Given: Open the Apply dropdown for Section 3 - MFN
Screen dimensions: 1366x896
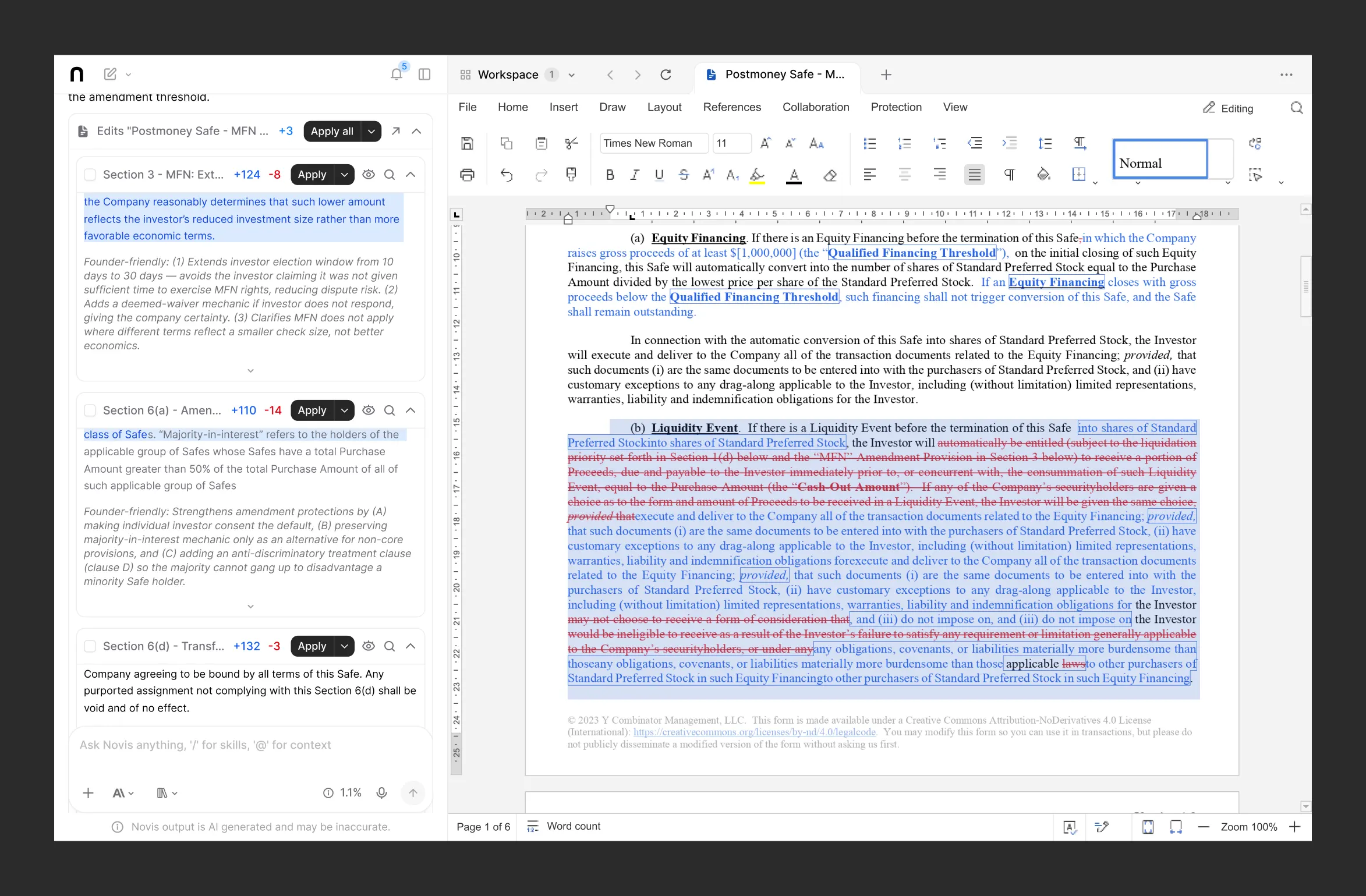Looking at the screenshot, I should (345, 175).
